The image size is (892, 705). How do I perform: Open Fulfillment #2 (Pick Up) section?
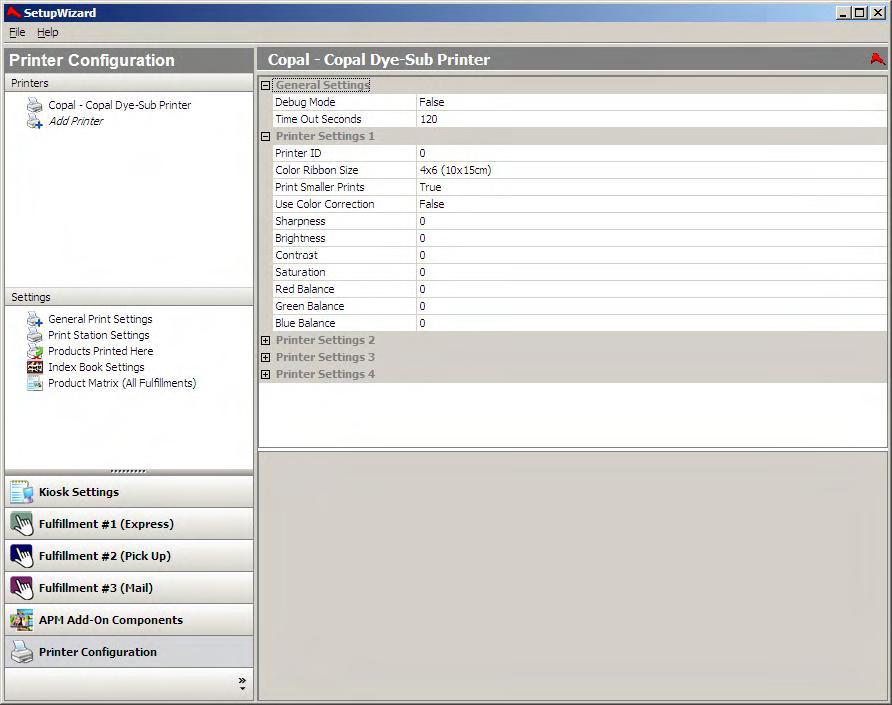pos(129,556)
